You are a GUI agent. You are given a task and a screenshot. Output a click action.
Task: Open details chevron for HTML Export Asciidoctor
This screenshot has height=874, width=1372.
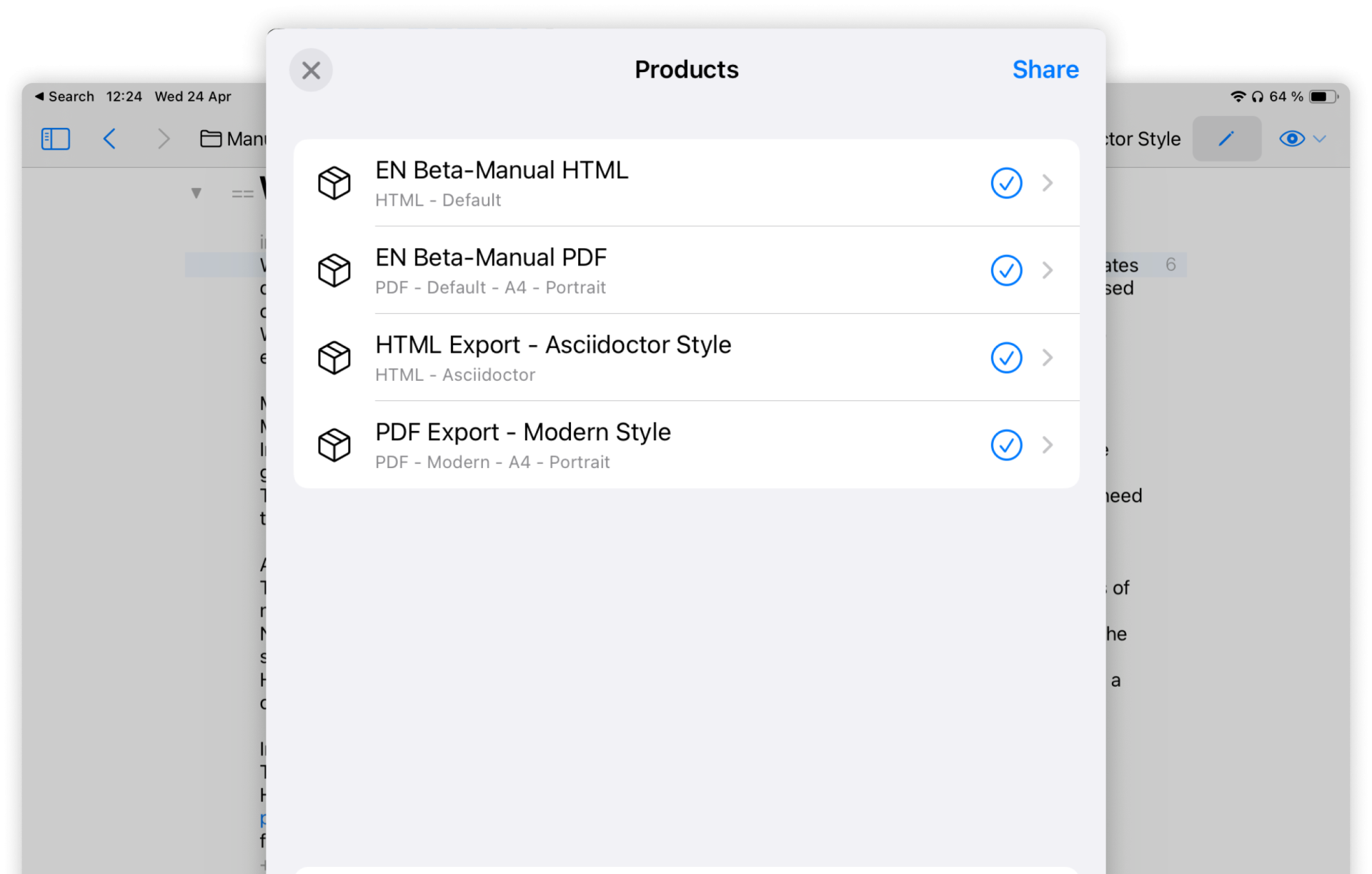click(1048, 357)
